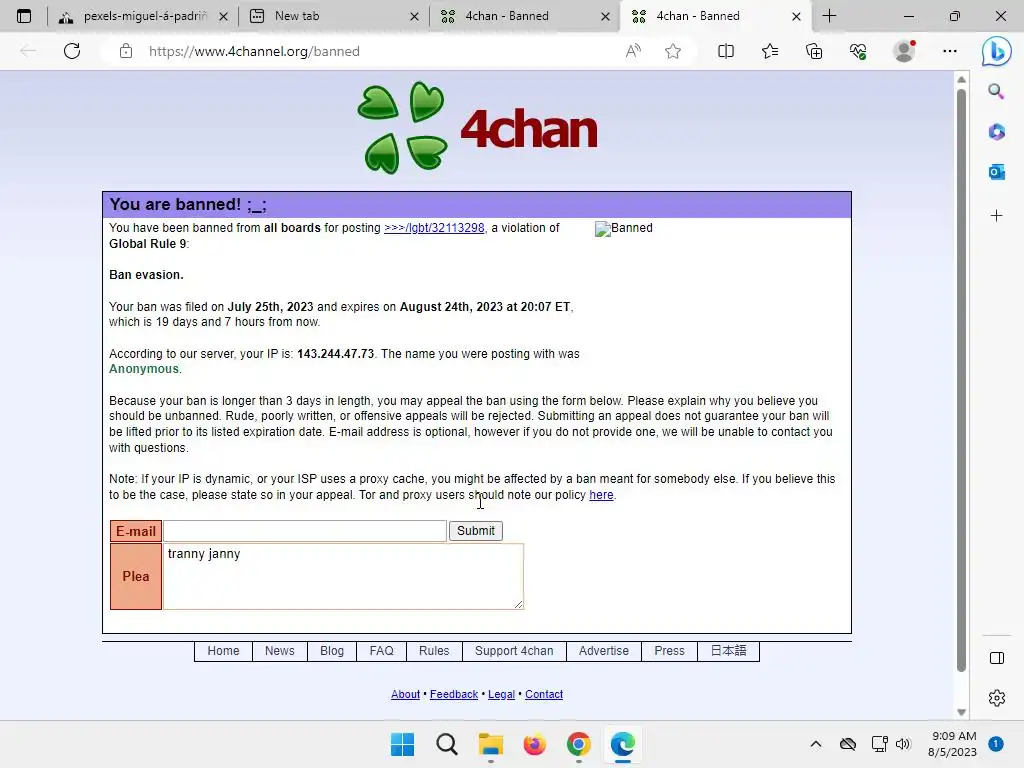Image resolution: width=1024 pixels, height=768 pixels.
Task: View site information lock icon
Action: click(126, 51)
